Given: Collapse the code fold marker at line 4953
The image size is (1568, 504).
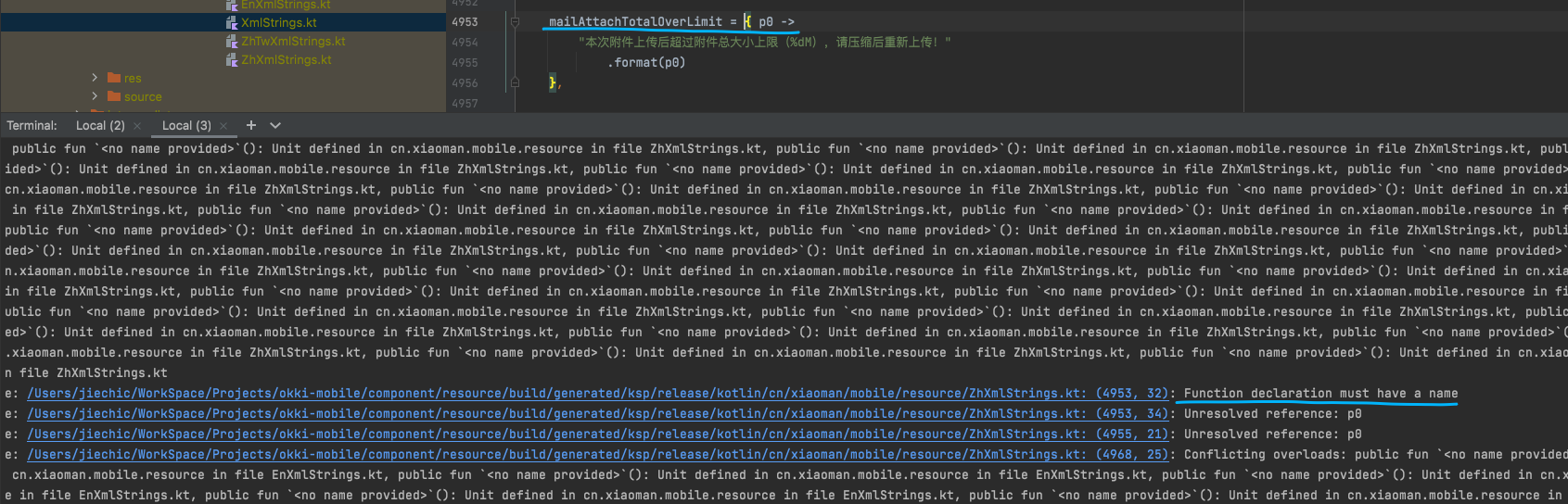Looking at the screenshot, I should pyautogui.click(x=515, y=21).
